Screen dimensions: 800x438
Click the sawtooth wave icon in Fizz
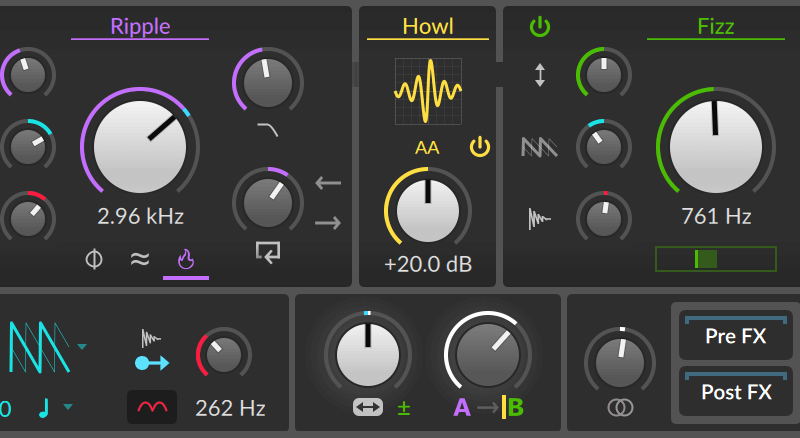[x=540, y=147]
